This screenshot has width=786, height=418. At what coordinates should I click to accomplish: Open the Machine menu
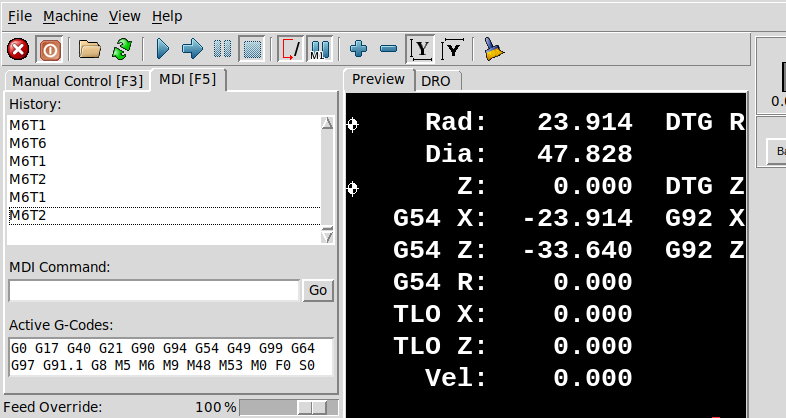(71, 17)
